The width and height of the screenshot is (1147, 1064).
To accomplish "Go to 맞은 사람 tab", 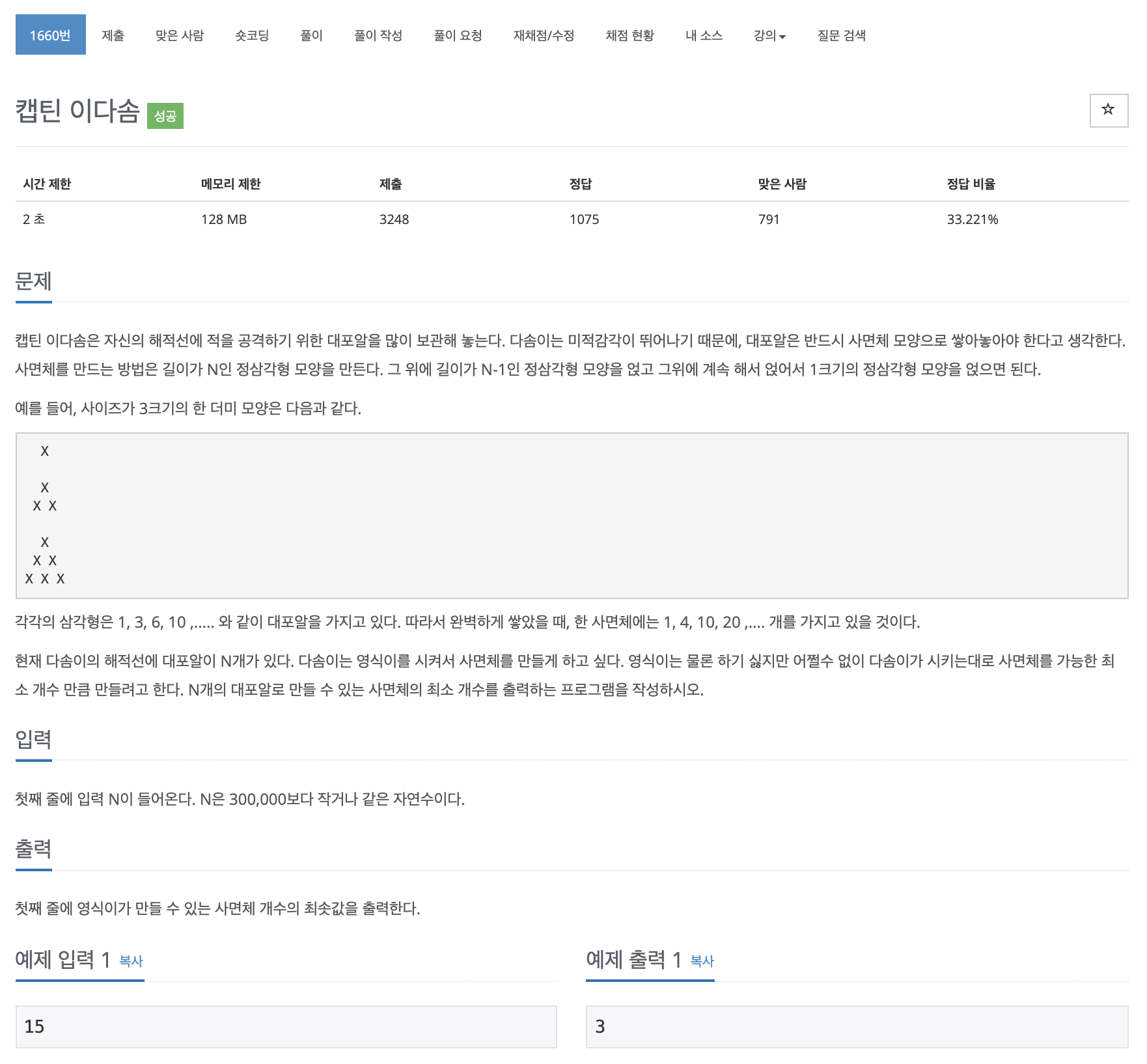I will [180, 35].
